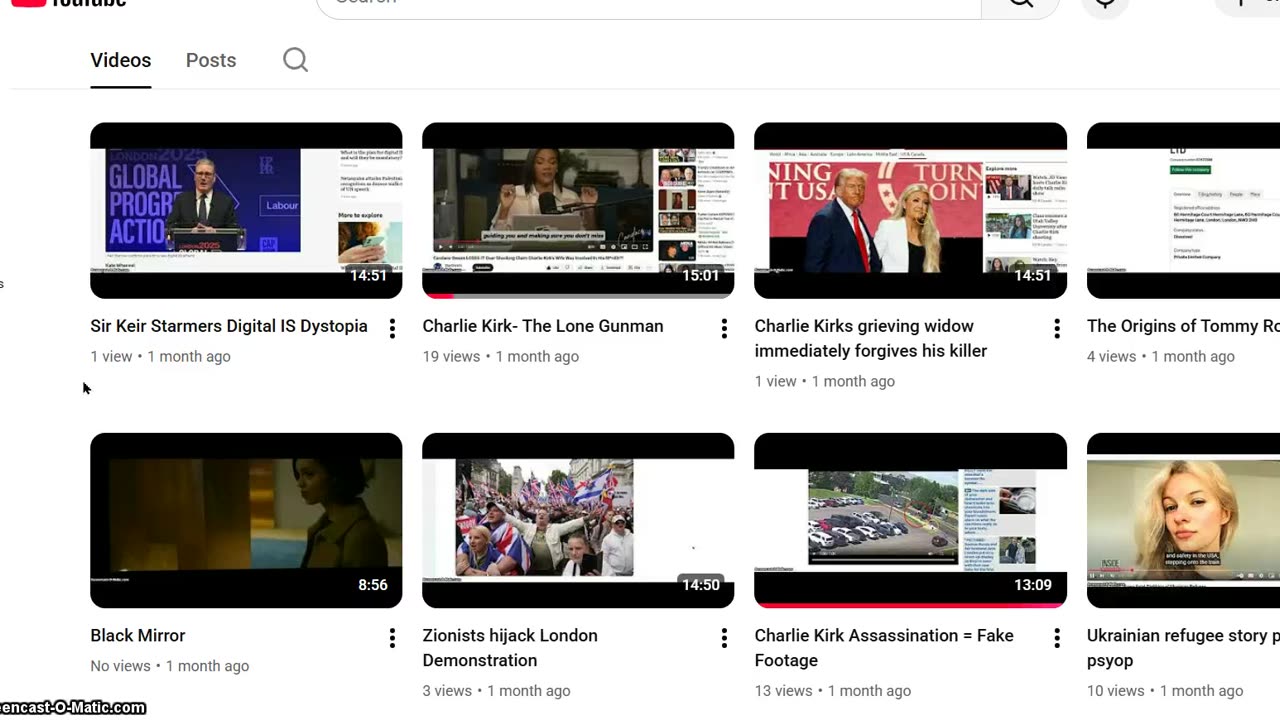Click the 14:51 duration badge on Starmer video
The width and height of the screenshot is (1280, 720).
(368, 276)
